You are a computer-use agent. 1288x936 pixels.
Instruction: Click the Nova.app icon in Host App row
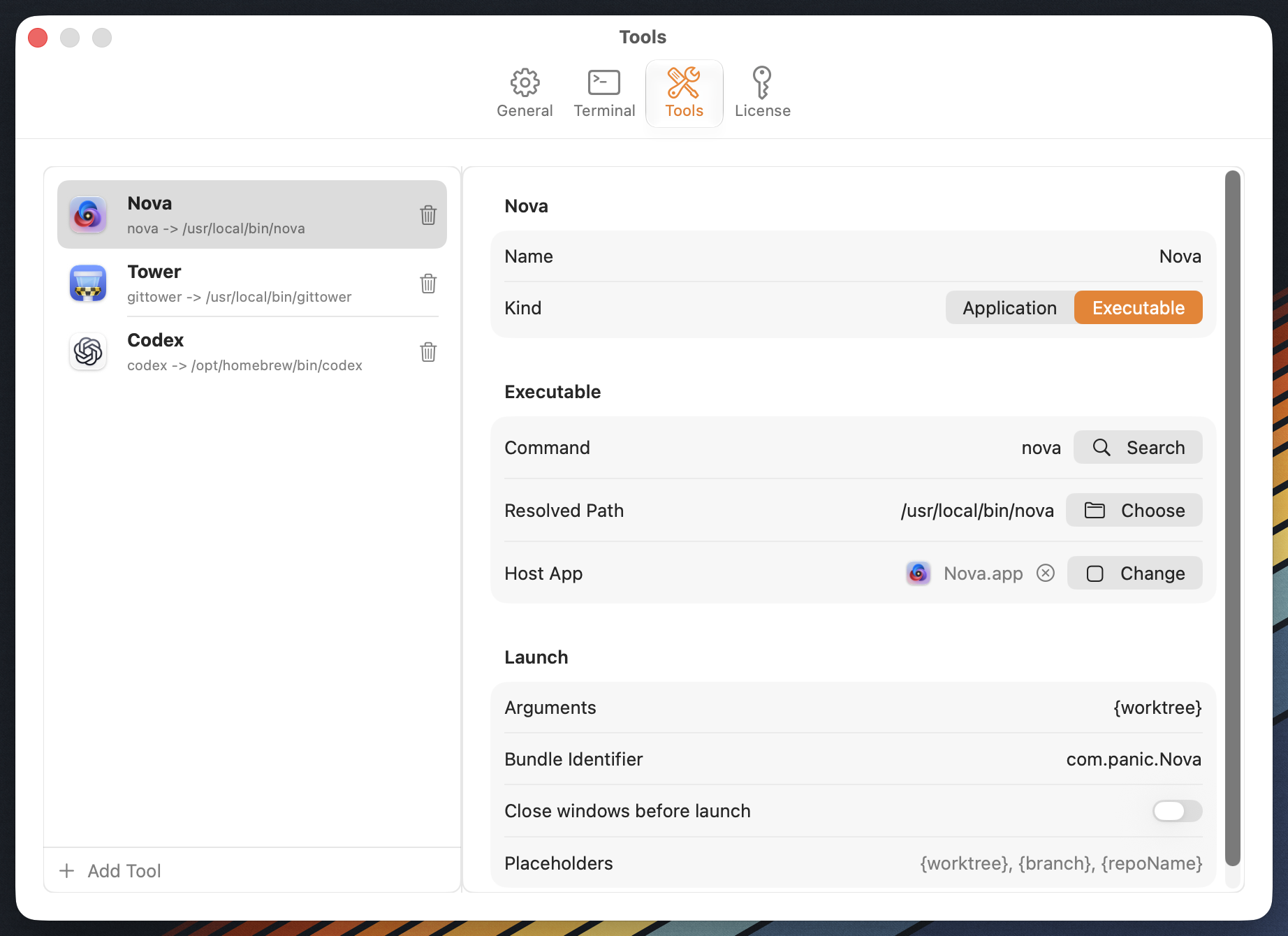click(x=918, y=573)
